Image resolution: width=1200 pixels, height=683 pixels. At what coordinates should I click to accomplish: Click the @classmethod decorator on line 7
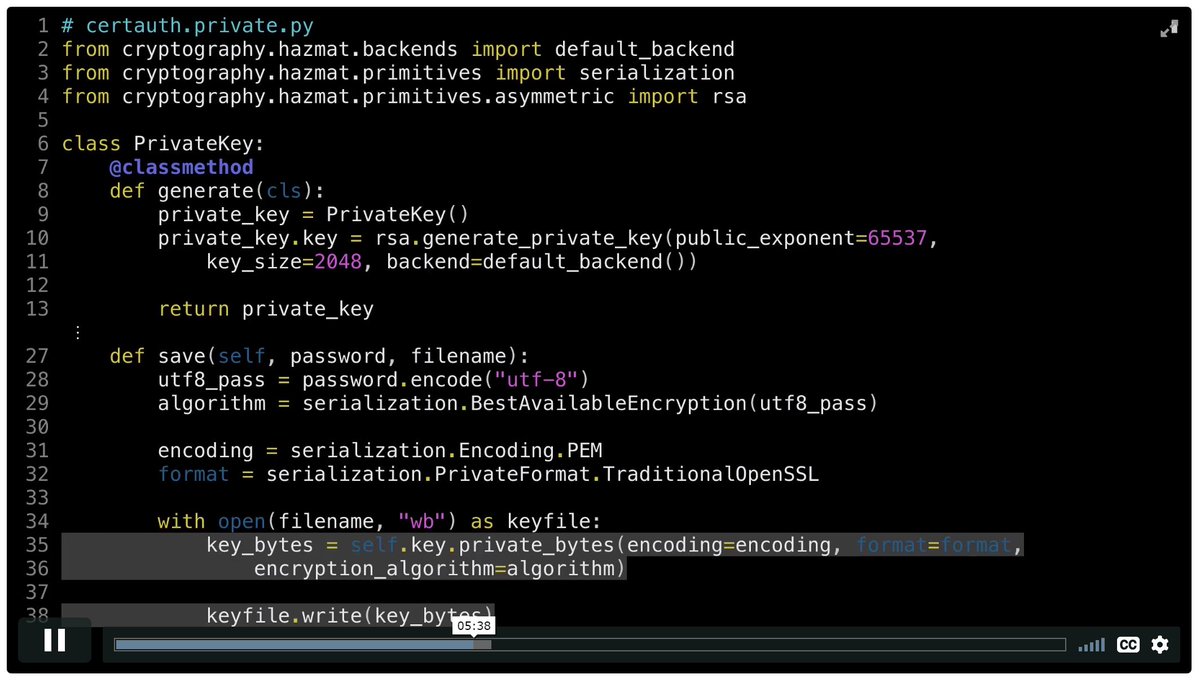181,167
